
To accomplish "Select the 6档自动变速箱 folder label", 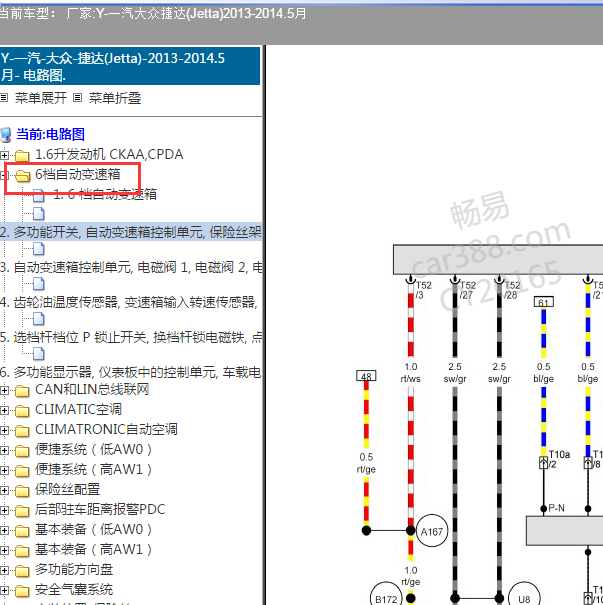I will pyautogui.click(x=78, y=174).
